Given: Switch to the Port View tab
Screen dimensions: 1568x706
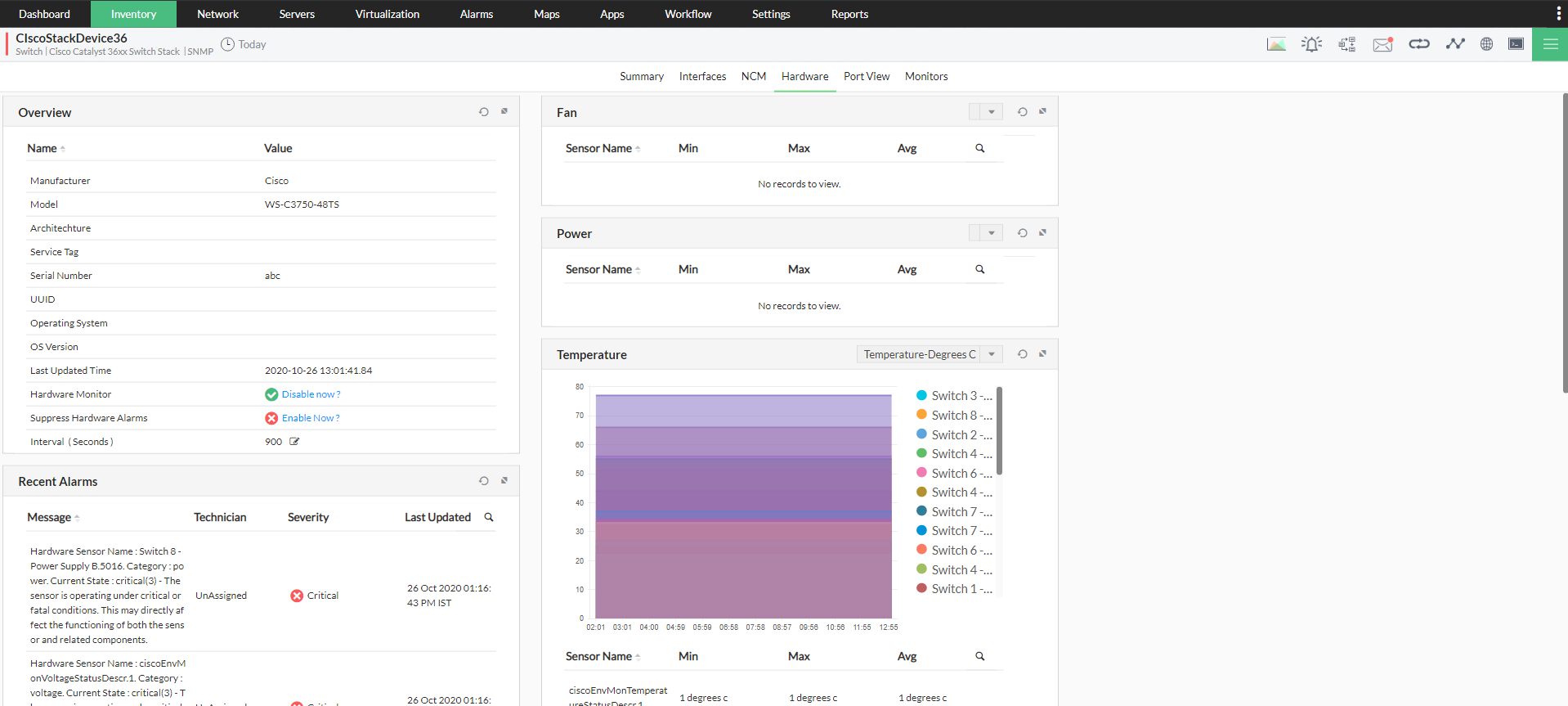Looking at the screenshot, I should tap(866, 76).
